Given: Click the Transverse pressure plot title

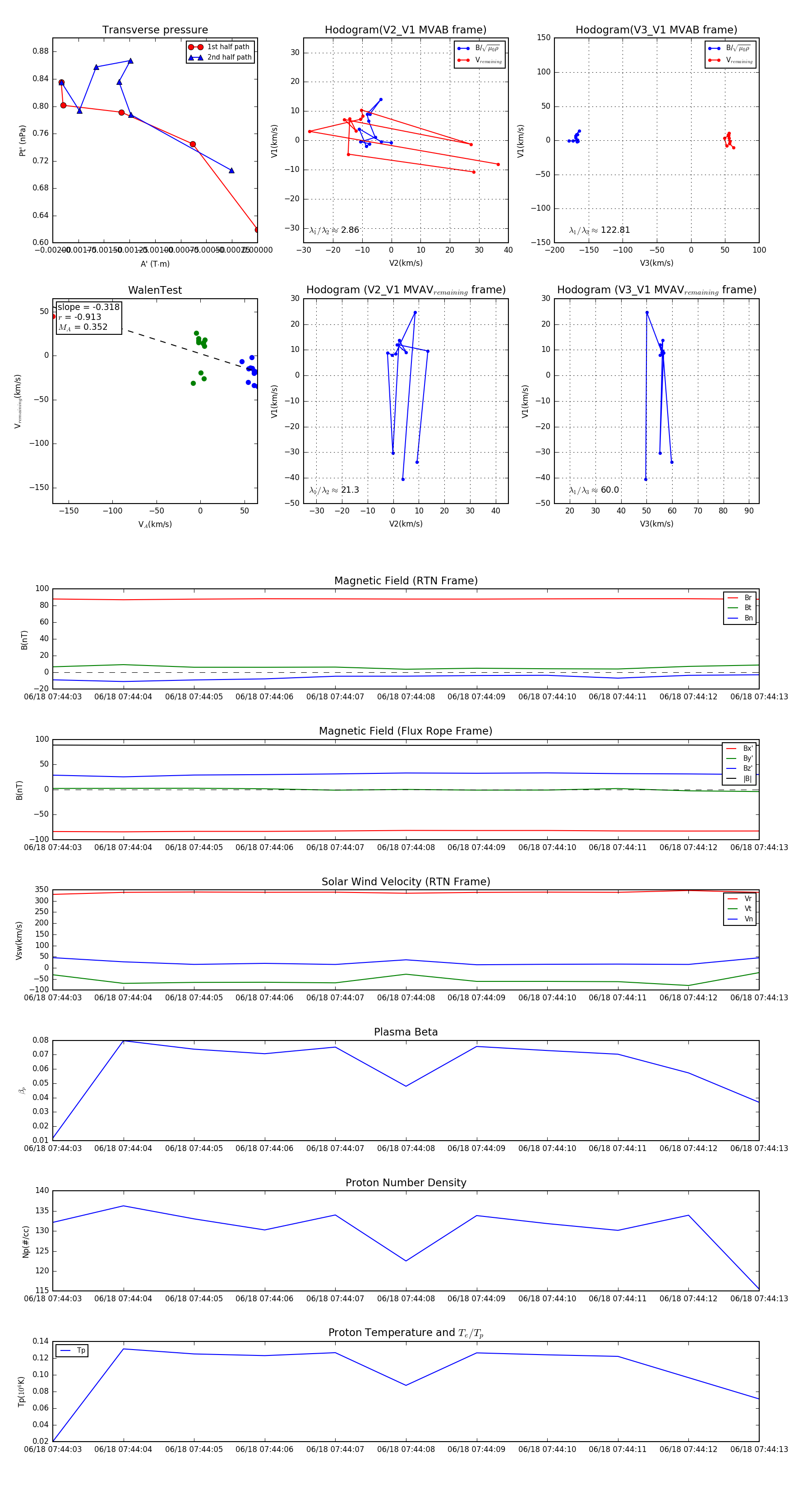Looking at the screenshot, I should tap(155, 29).
